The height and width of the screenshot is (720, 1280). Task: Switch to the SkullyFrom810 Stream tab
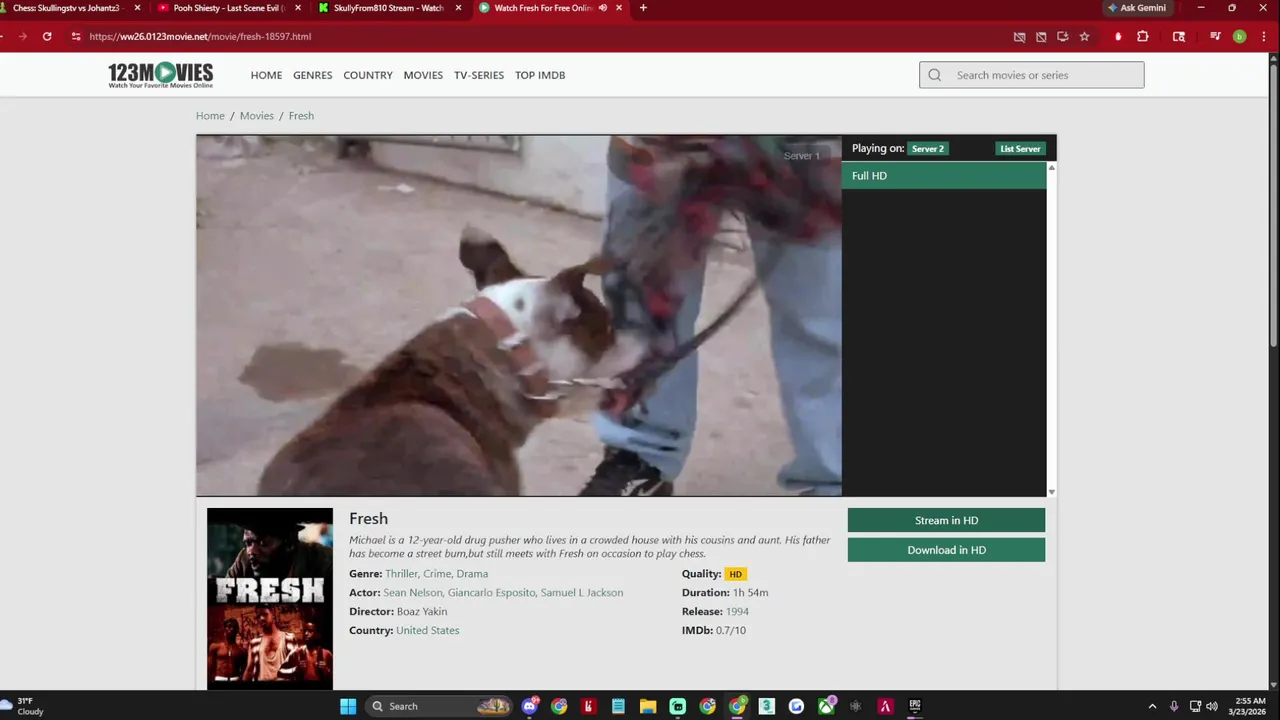[x=389, y=8]
